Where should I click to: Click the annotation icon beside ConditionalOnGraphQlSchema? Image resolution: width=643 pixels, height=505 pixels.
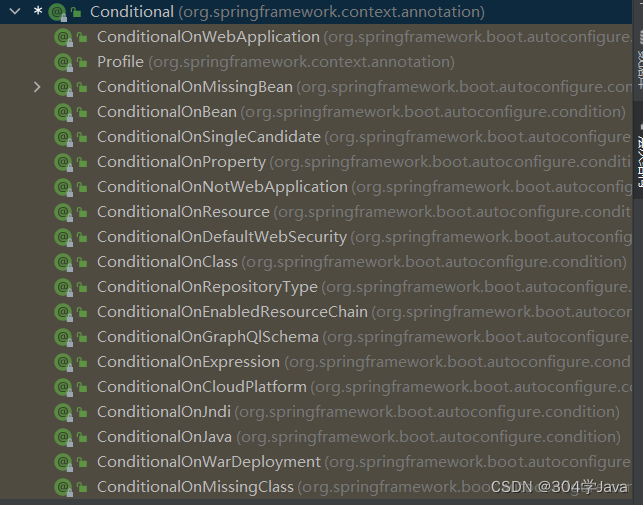coord(63,338)
